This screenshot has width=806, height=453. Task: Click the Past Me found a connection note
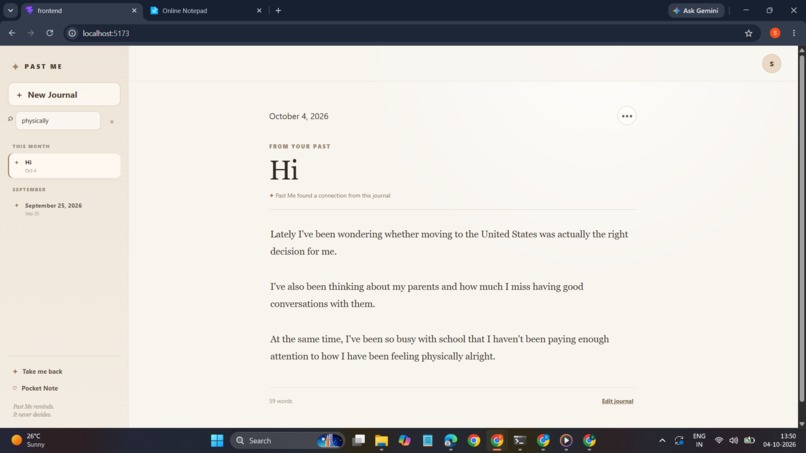(x=330, y=195)
